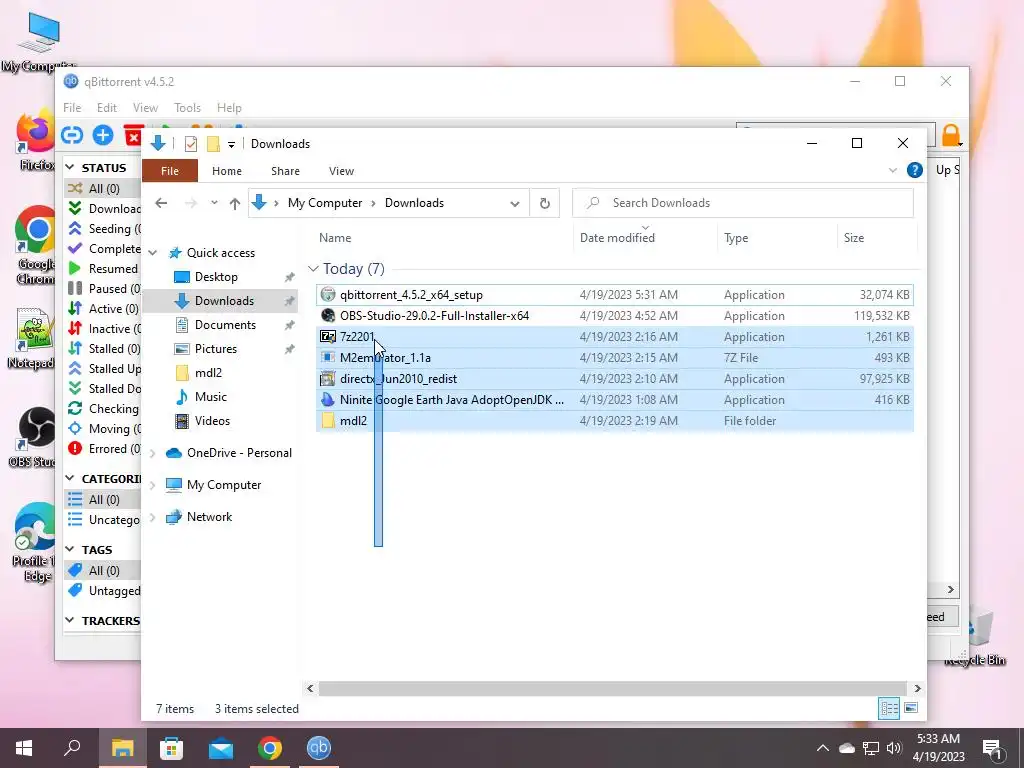Open Pictures in navigation pane
The image size is (1024, 768).
(x=216, y=349)
